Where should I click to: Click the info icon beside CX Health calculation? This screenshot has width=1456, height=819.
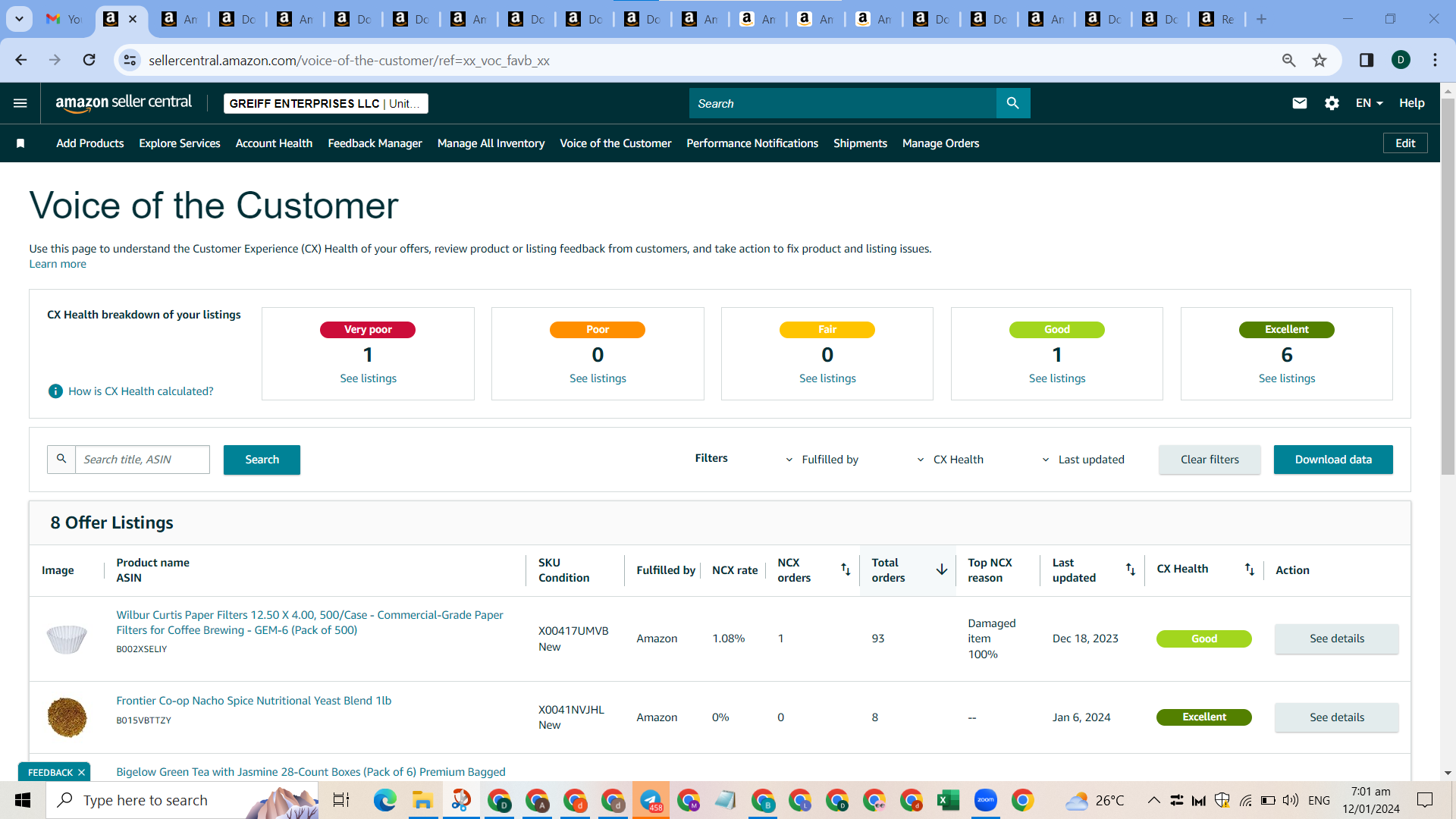[x=55, y=391]
